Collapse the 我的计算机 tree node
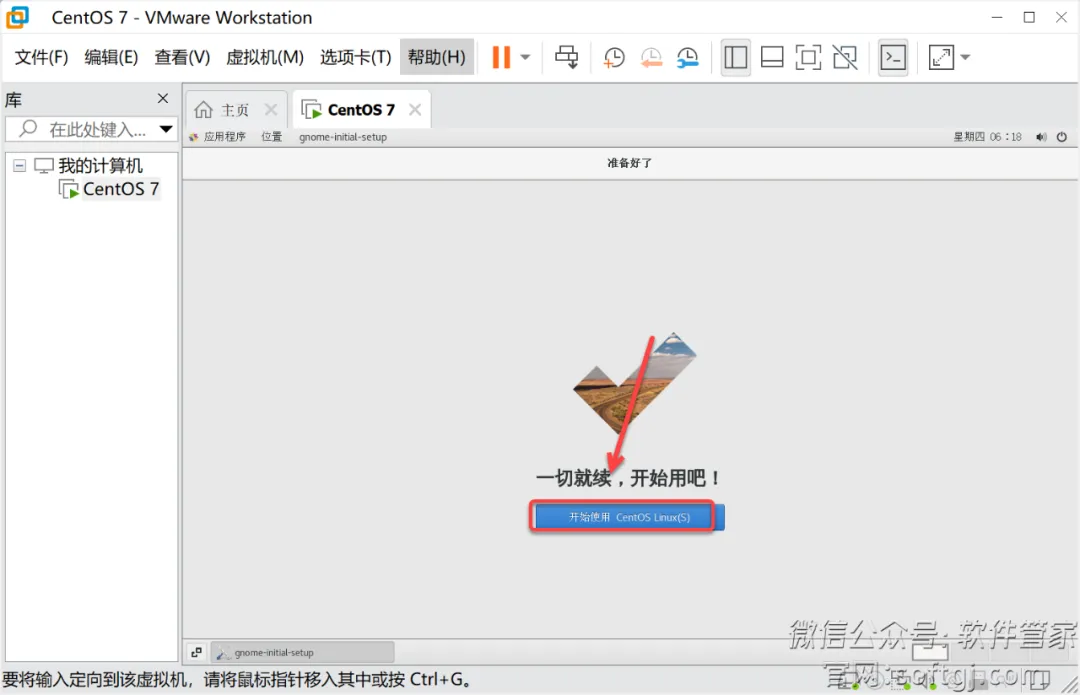Screen dimensions: 1080x695 coord(20,165)
